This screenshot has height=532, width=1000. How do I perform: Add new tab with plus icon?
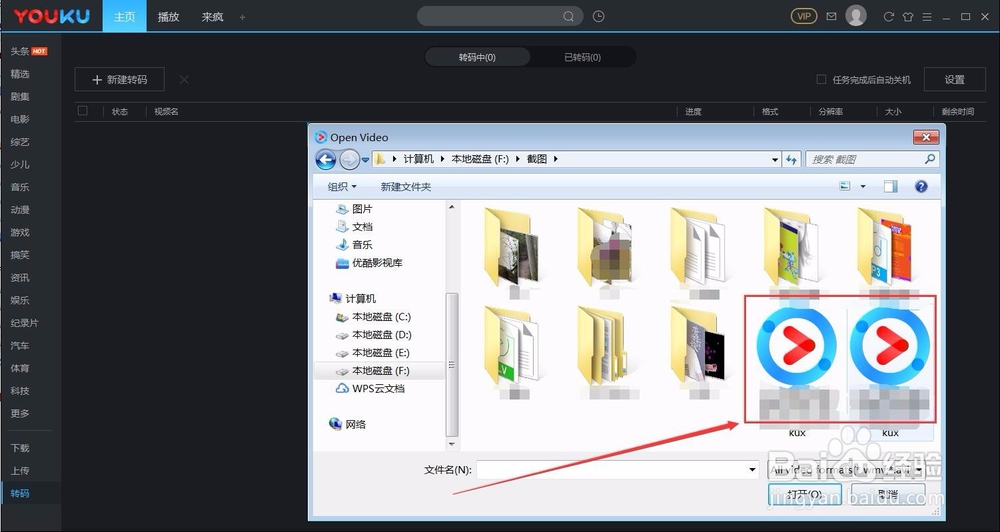[x=242, y=17]
